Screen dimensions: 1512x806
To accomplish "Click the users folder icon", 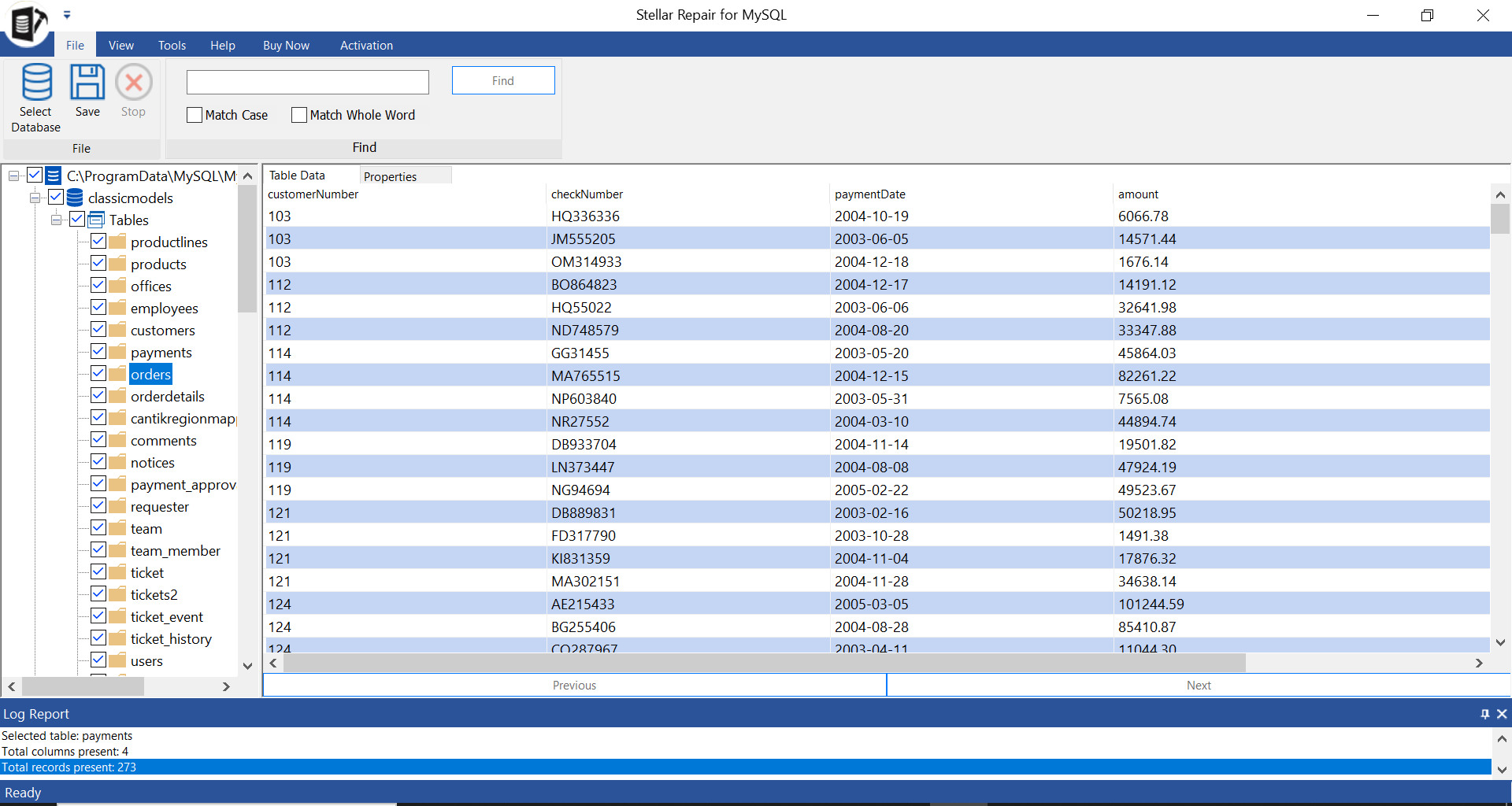I will point(117,660).
